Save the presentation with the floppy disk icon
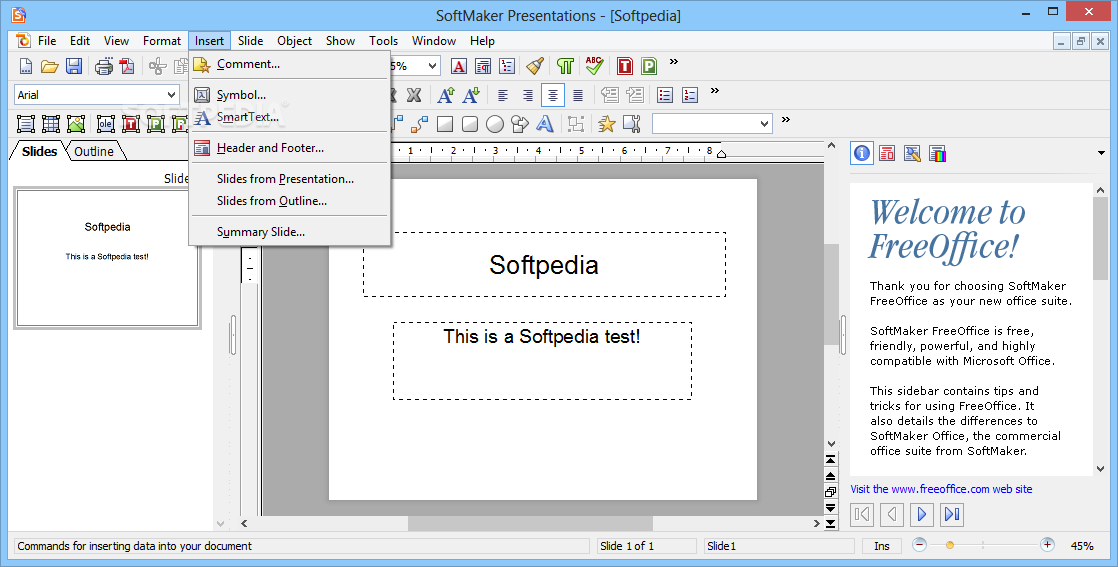Screen dimensions: 1118x567 point(73,66)
